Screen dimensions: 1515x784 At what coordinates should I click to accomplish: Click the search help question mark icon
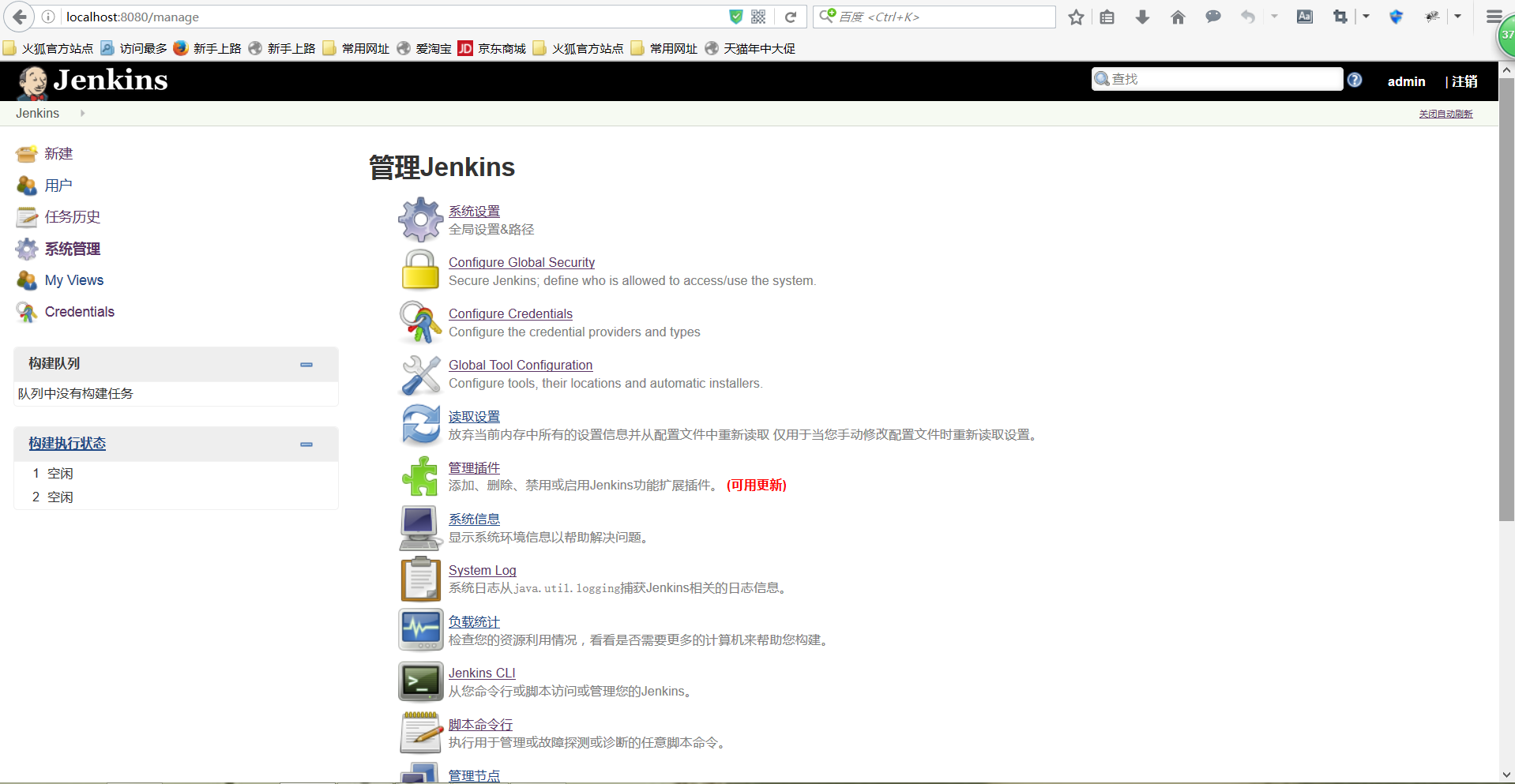click(1354, 80)
